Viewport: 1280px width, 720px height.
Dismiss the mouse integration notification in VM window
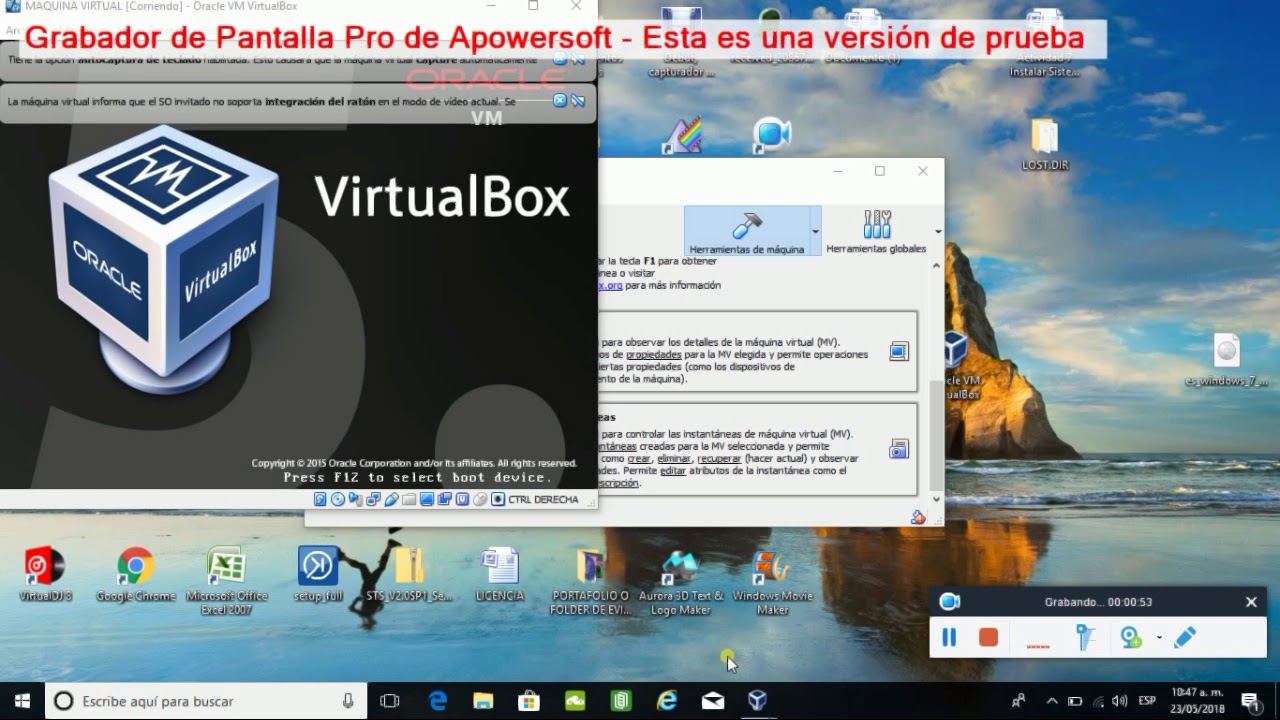tap(560, 100)
